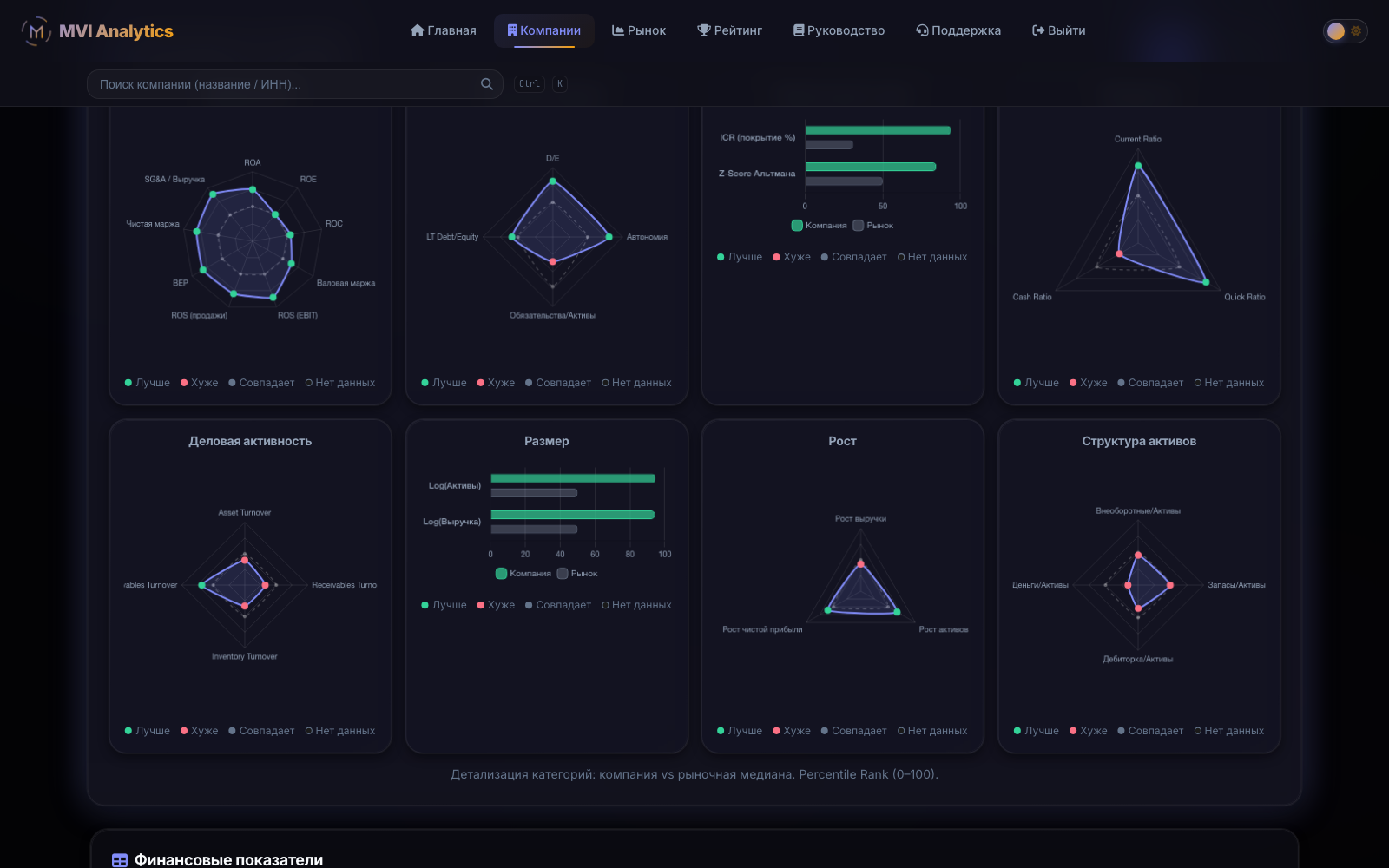Click the Ctrl shortcut key badge
Viewport: 1389px width, 868px height.
click(x=530, y=84)
